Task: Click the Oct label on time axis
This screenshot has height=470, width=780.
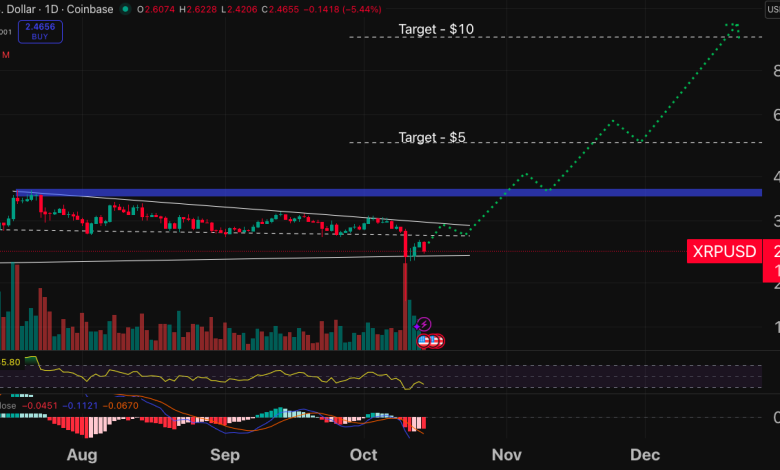Action: pyautogui.click(x=364, y=454)
